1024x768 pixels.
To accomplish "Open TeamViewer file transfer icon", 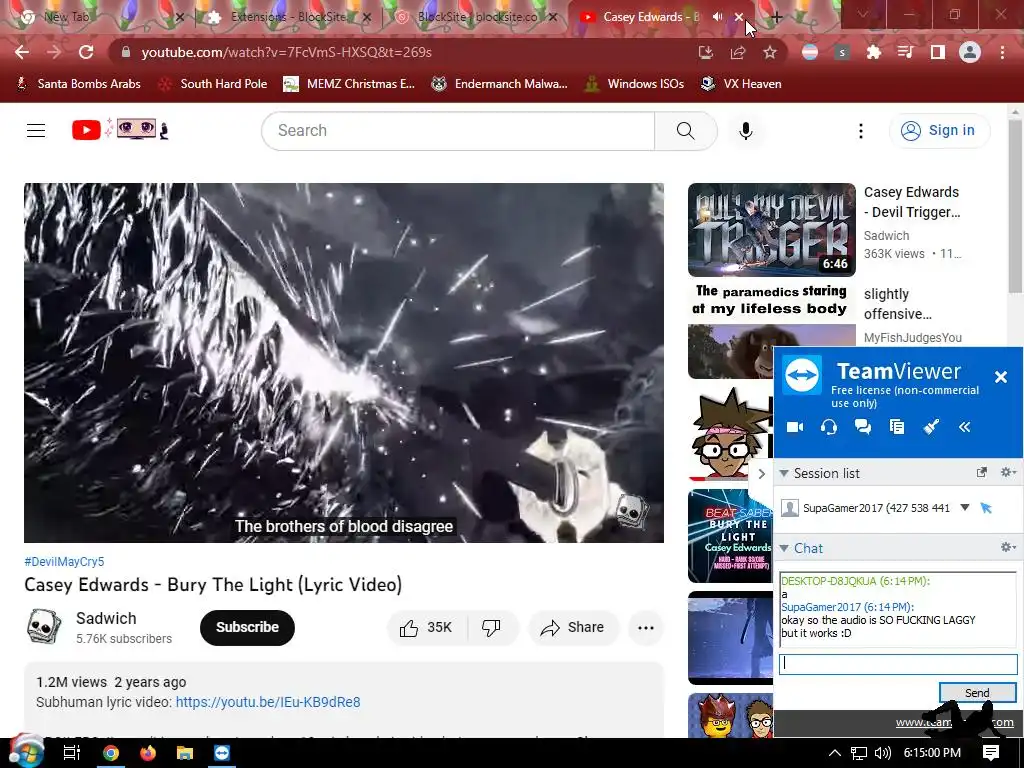I will point(897,427).
